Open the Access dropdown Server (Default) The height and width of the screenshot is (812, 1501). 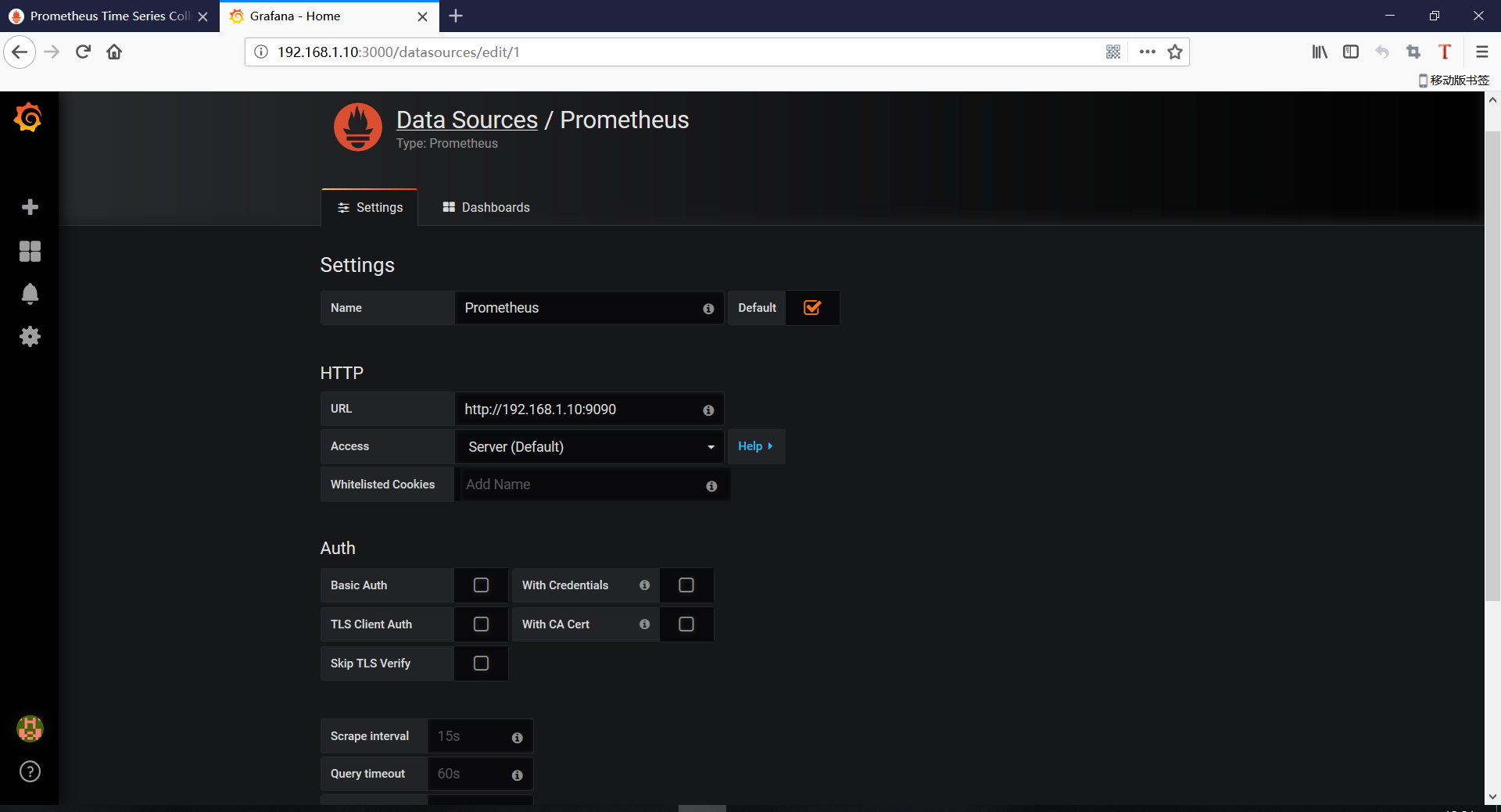(589, 447)
